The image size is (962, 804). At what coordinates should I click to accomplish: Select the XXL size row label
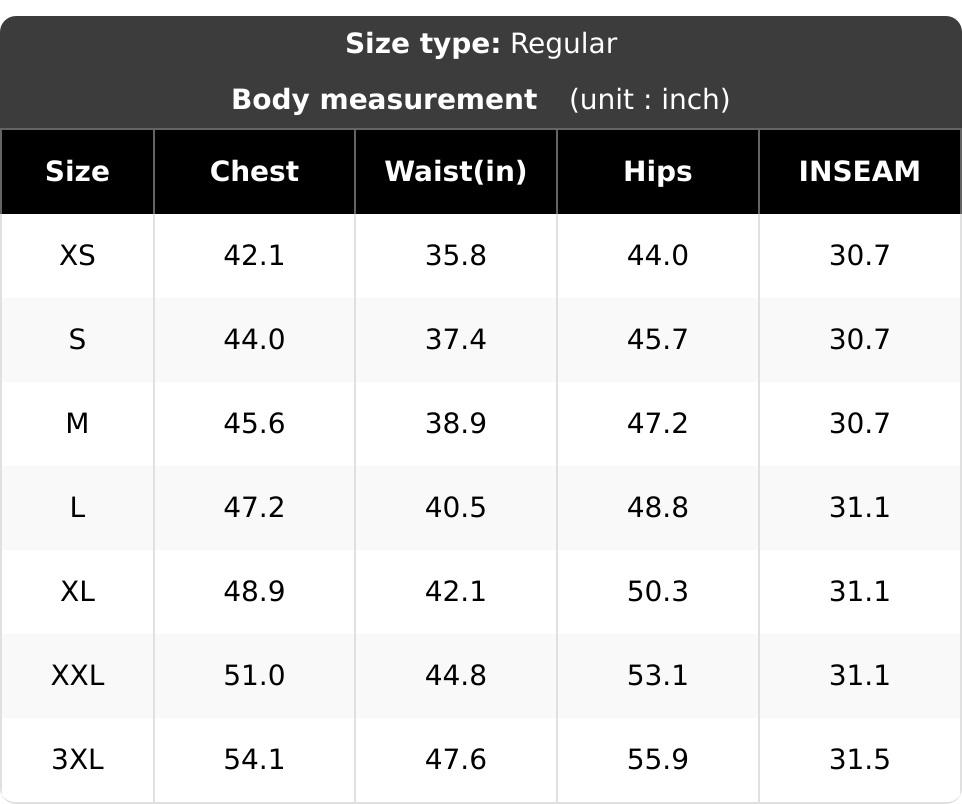click(77, 676)
